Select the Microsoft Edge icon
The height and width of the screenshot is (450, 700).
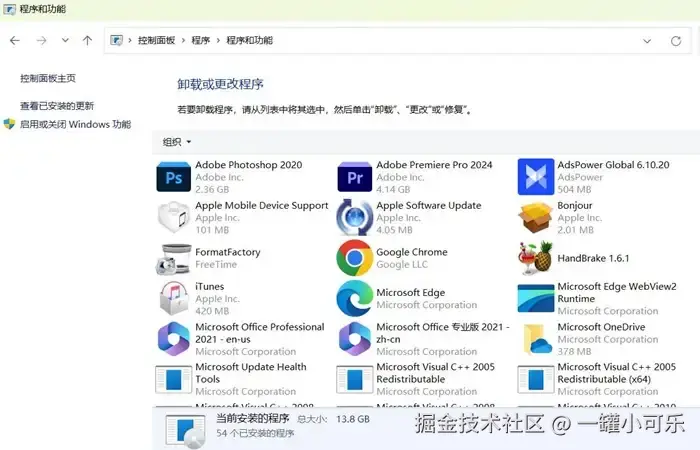point(355,298)
